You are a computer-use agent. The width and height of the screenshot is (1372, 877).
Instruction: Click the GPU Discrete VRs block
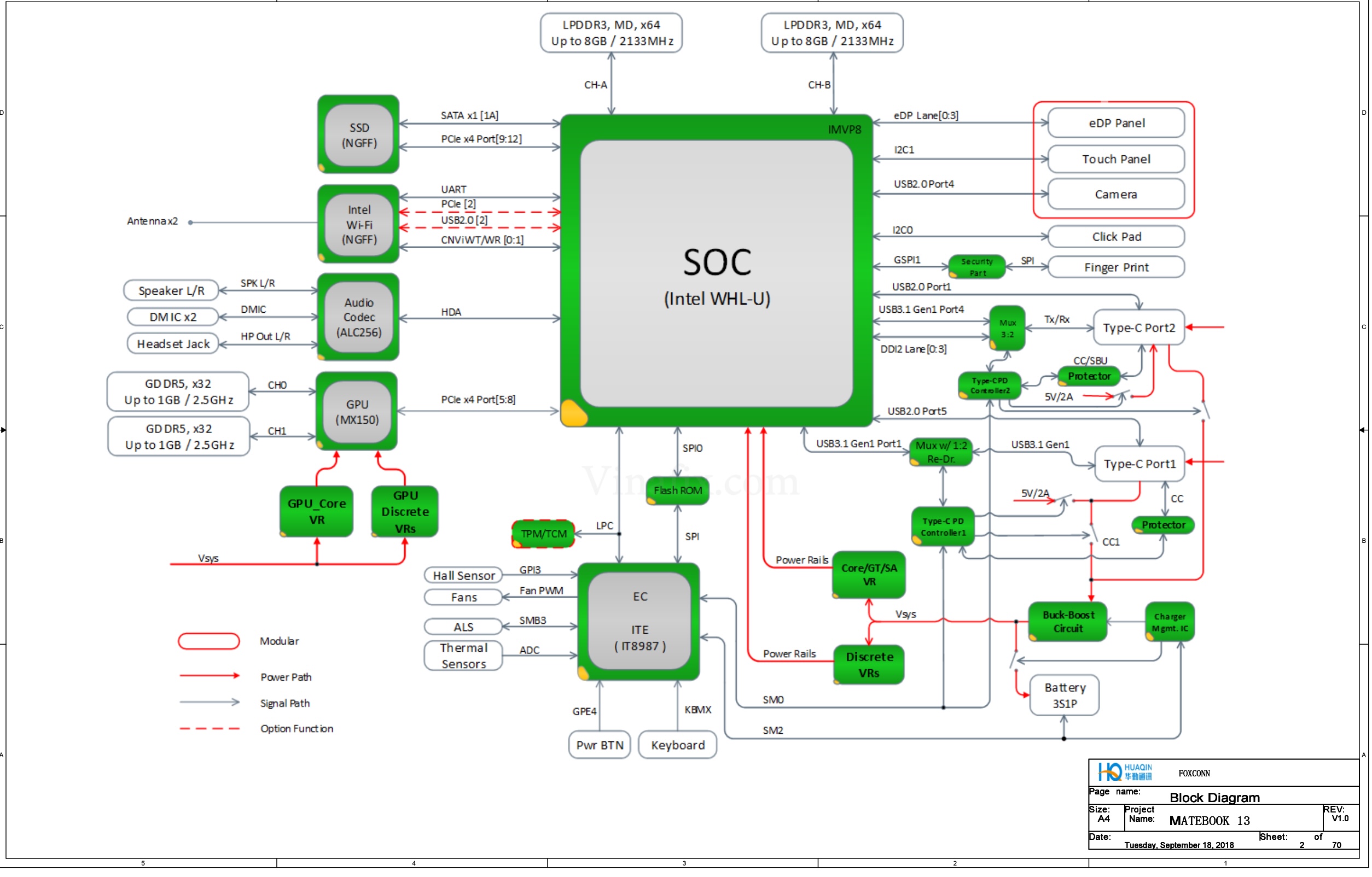tap(405, 511)
